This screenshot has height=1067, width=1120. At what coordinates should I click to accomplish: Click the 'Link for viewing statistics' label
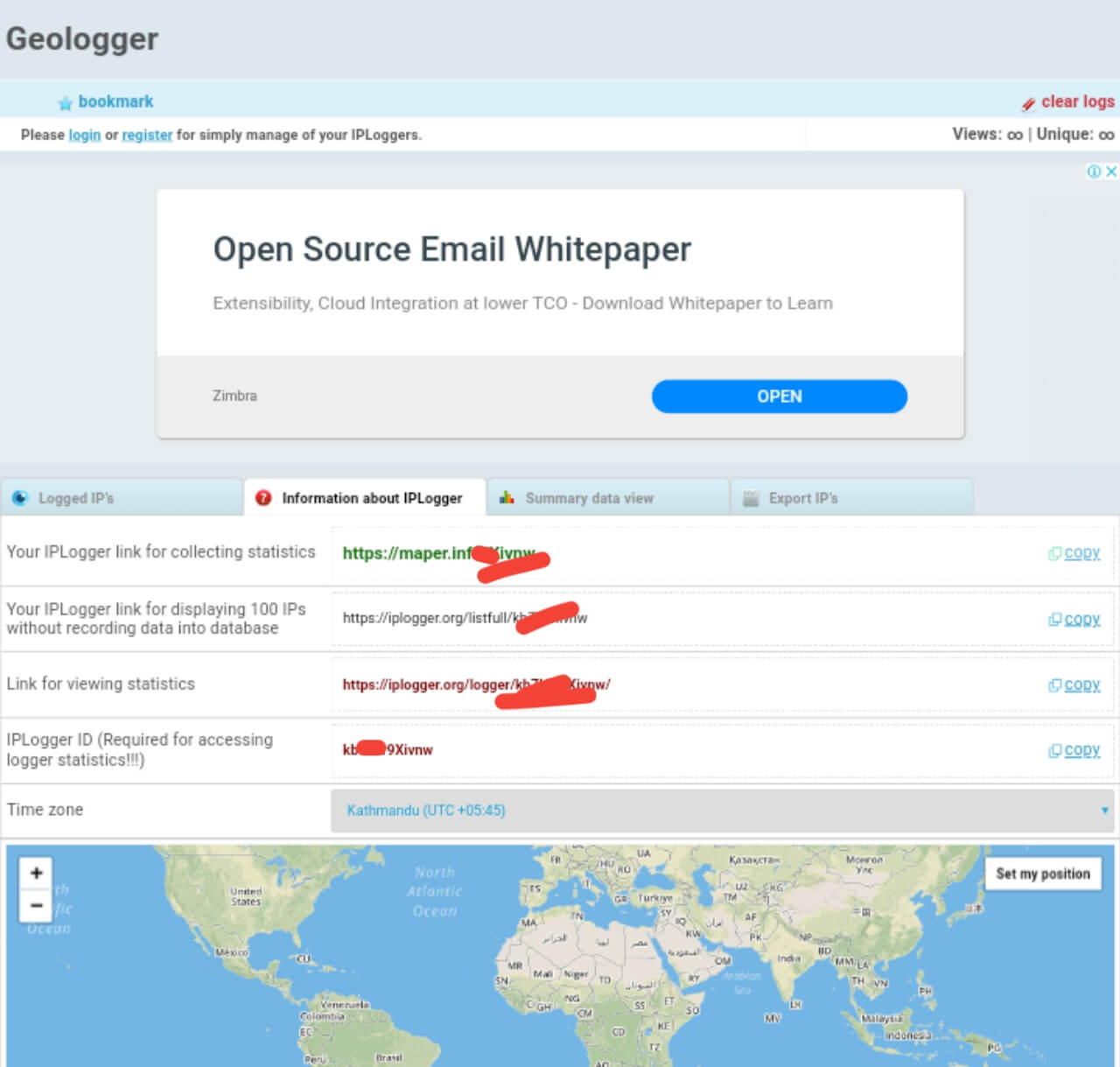(101, 684)
